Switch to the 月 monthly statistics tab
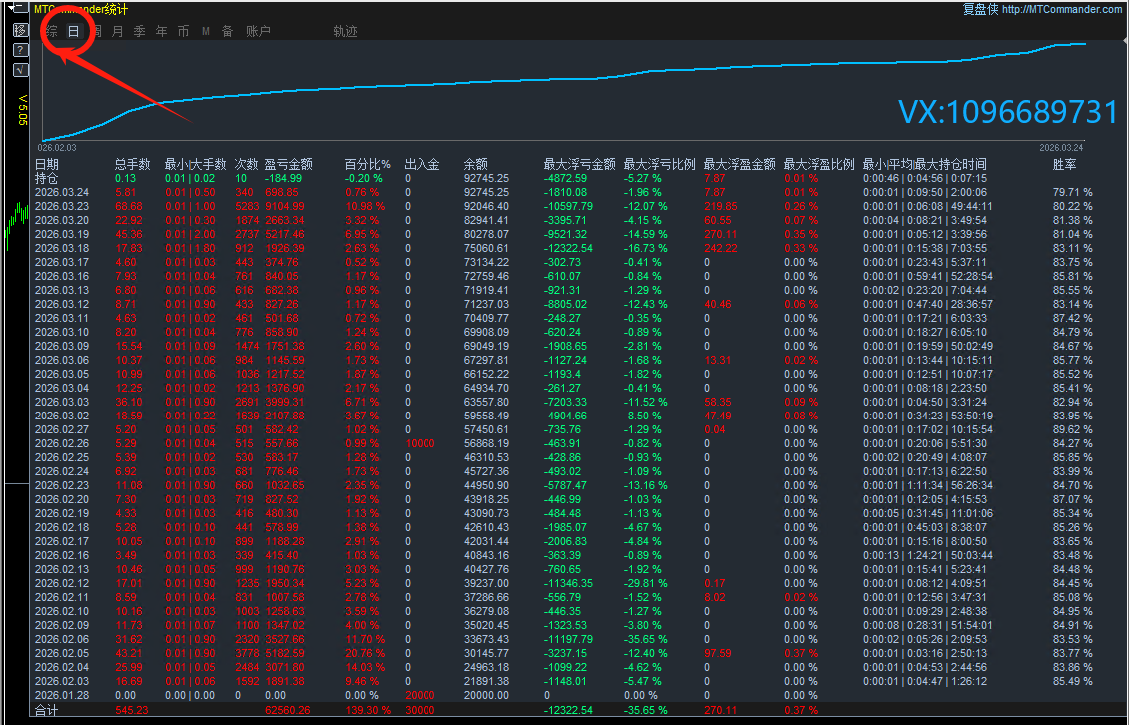1129x725 pixels. pyautogui.click(x=118, y=31)
